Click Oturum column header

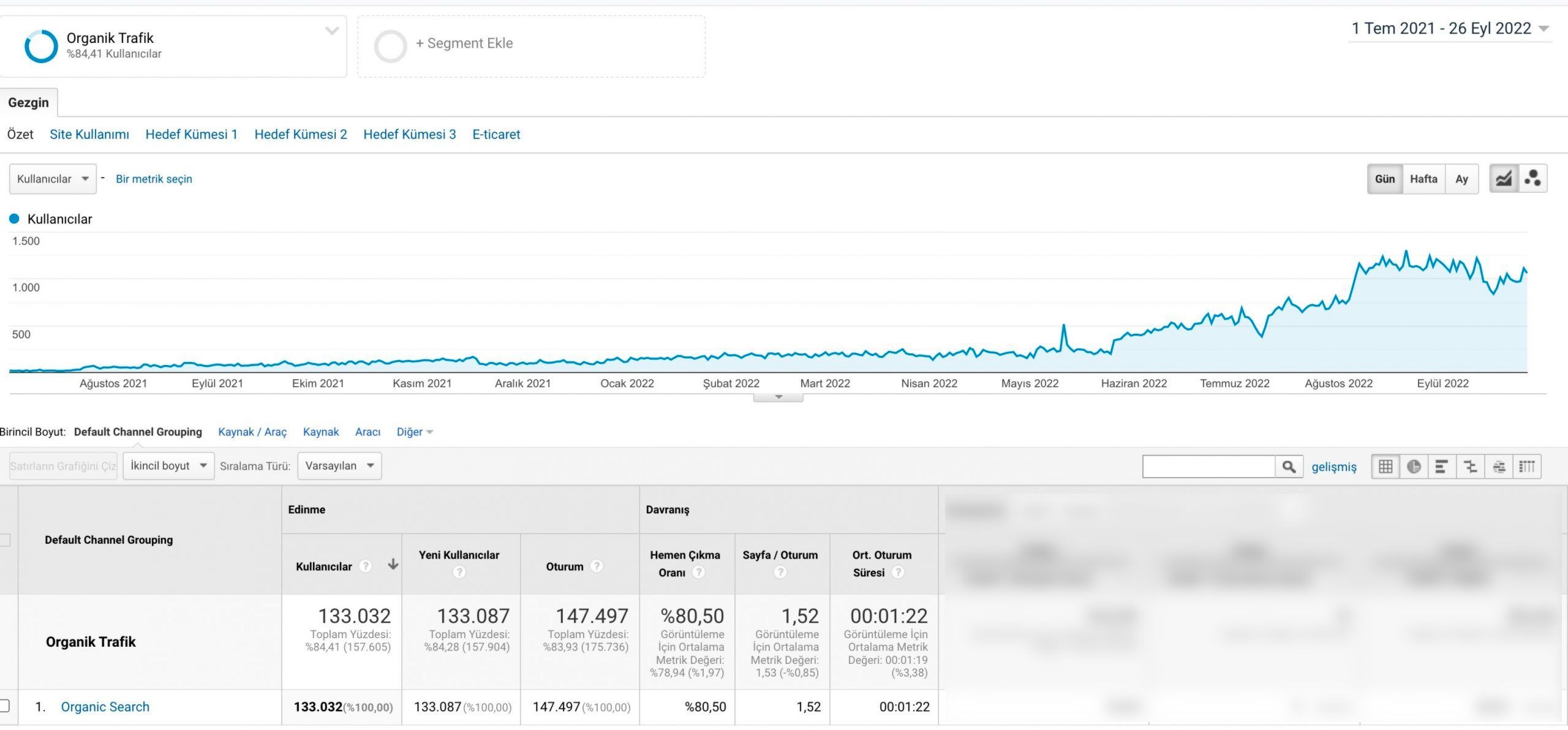pos(564,566)
